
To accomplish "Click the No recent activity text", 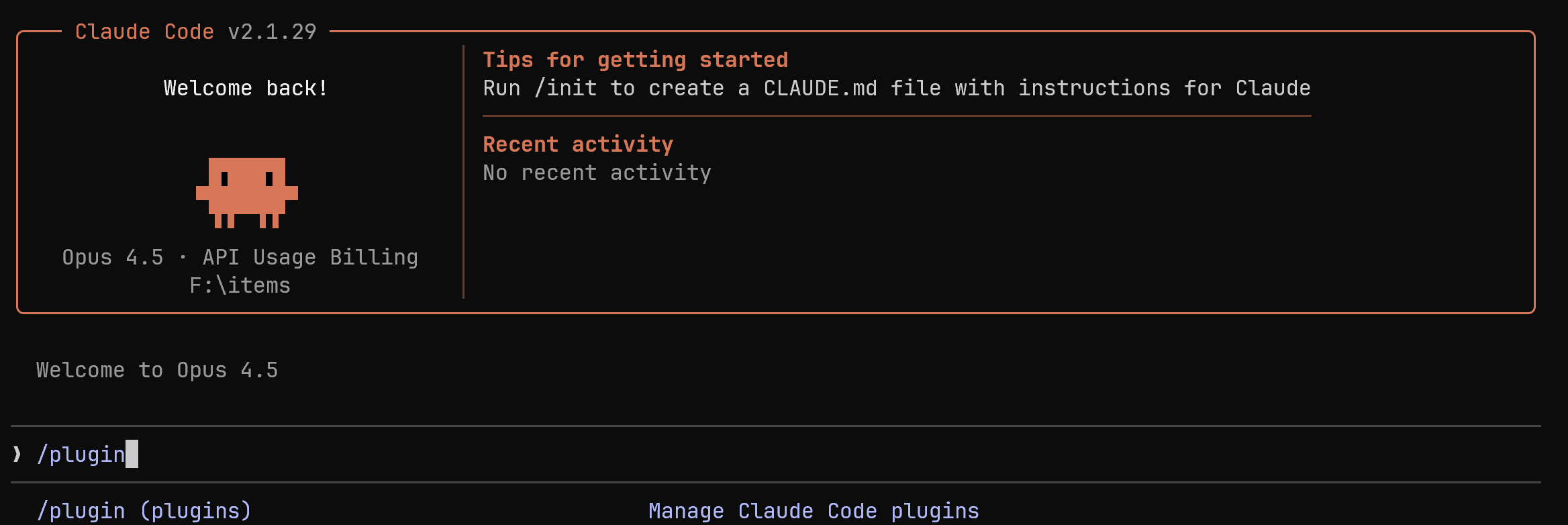I will click(x=597, y=173).
